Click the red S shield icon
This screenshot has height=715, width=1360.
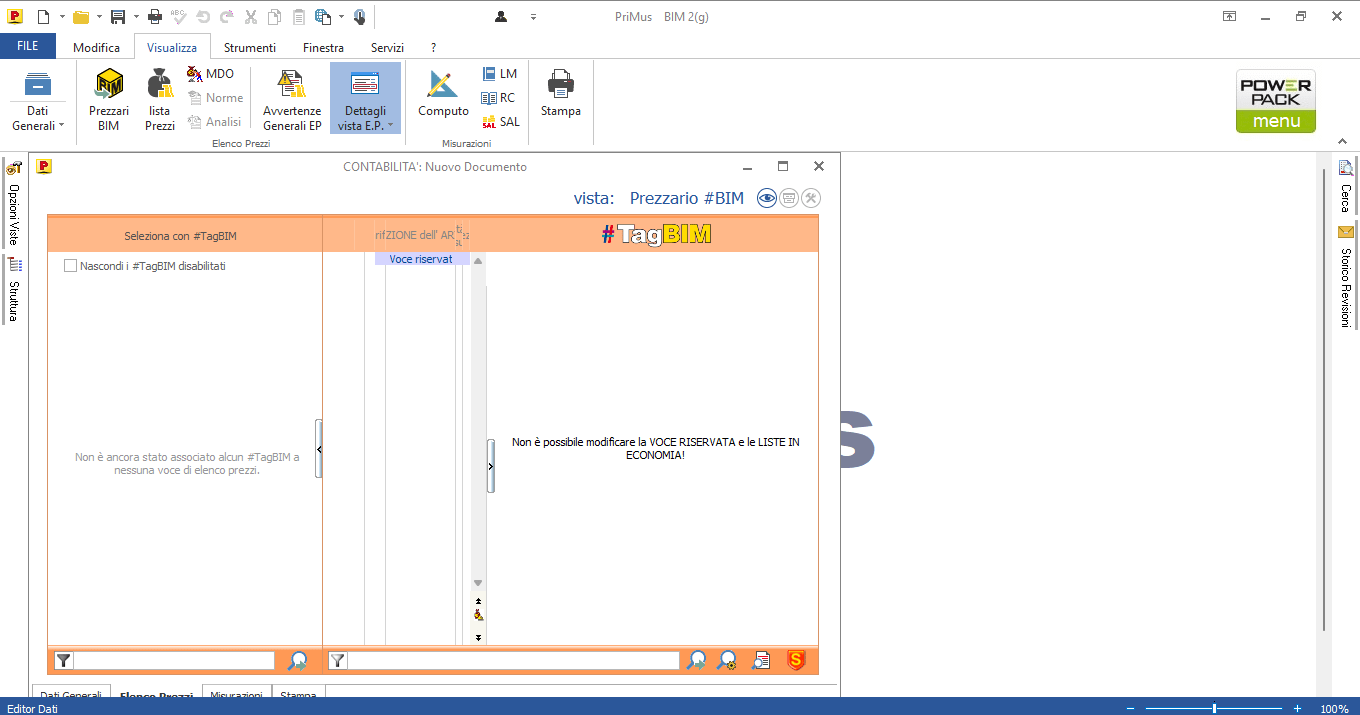click(x=796, y=660)
